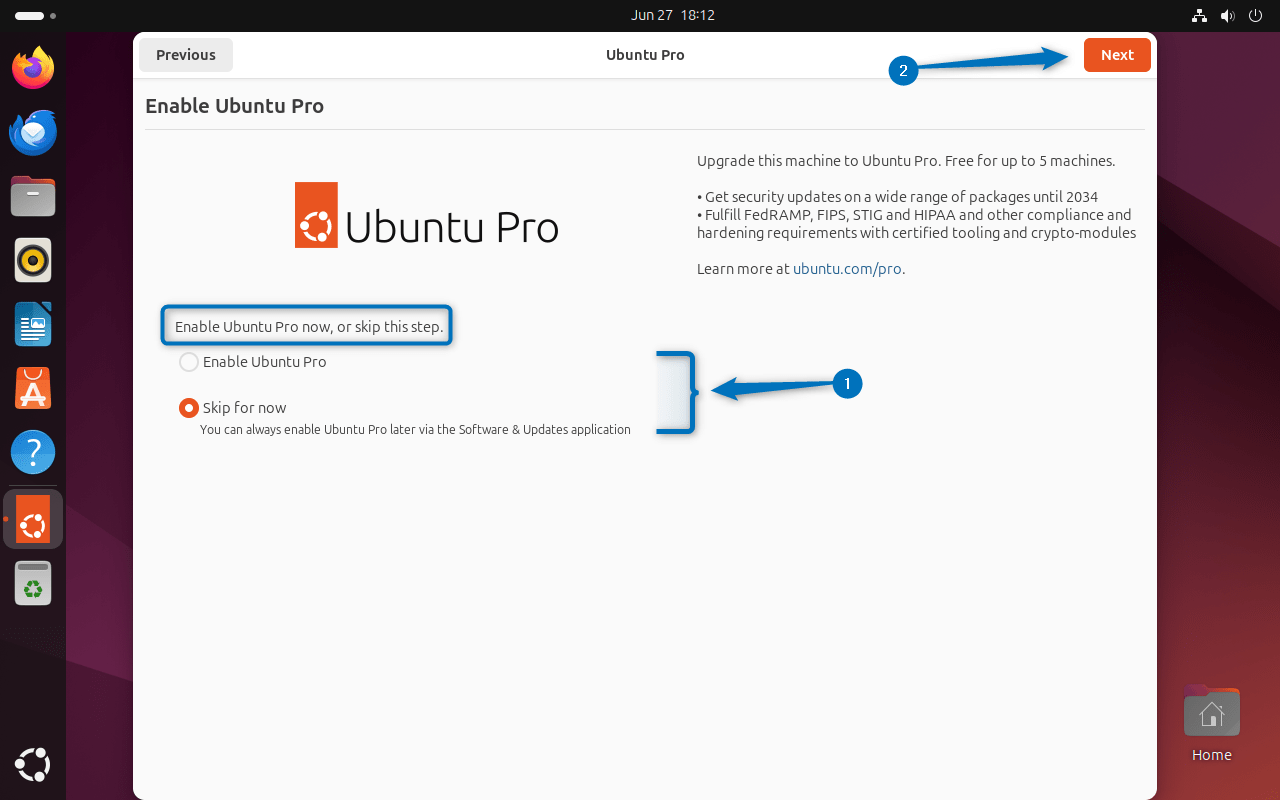Open LibreOffice Writer
This screenshot has height=800, width=1280.
tap(32, 324)
